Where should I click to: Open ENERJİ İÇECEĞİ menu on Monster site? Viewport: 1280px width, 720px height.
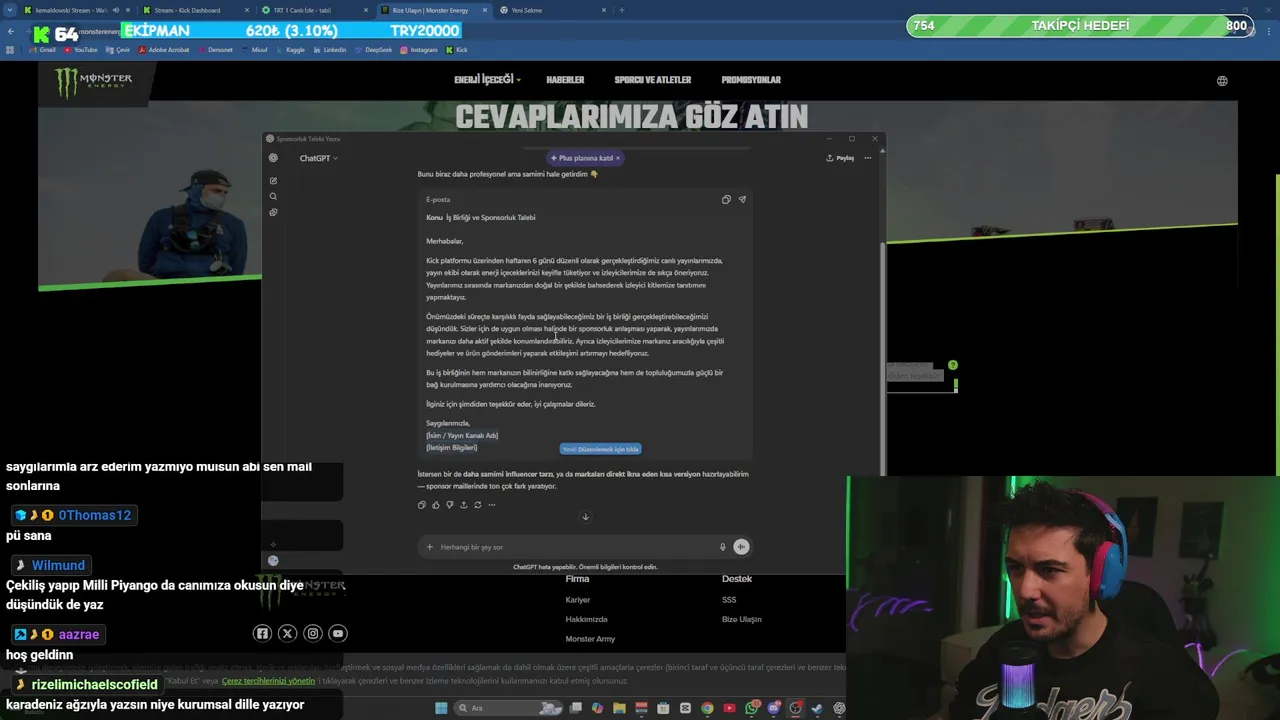[487, 80]
